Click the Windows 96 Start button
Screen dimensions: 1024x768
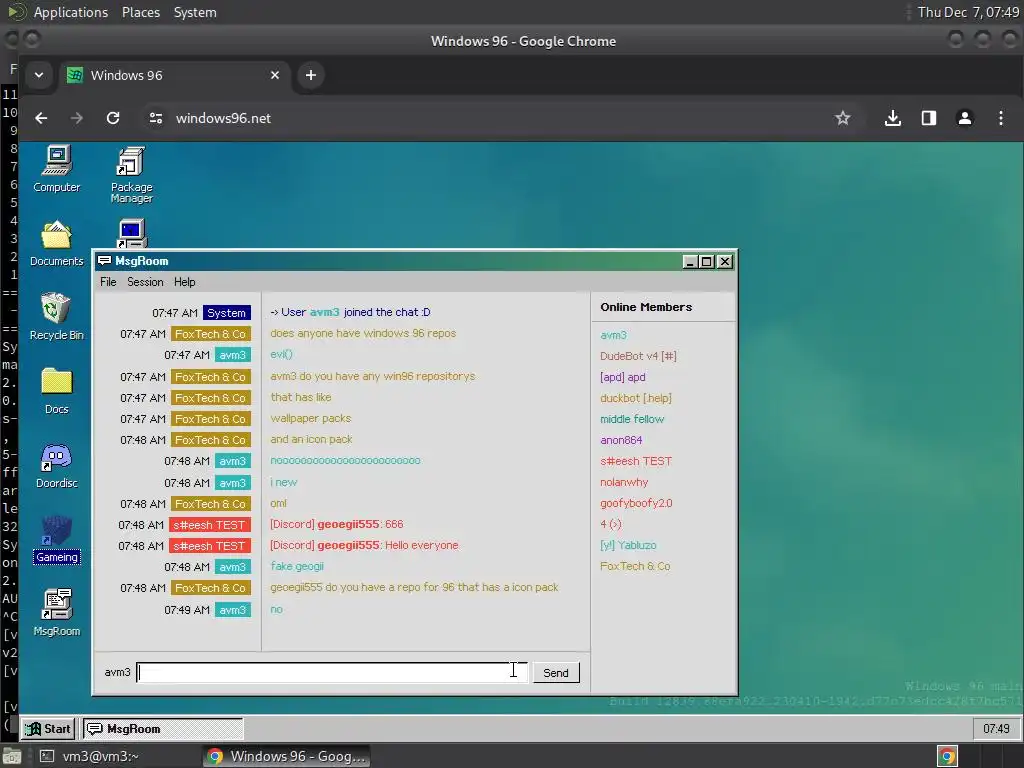(x=48, y=729)
